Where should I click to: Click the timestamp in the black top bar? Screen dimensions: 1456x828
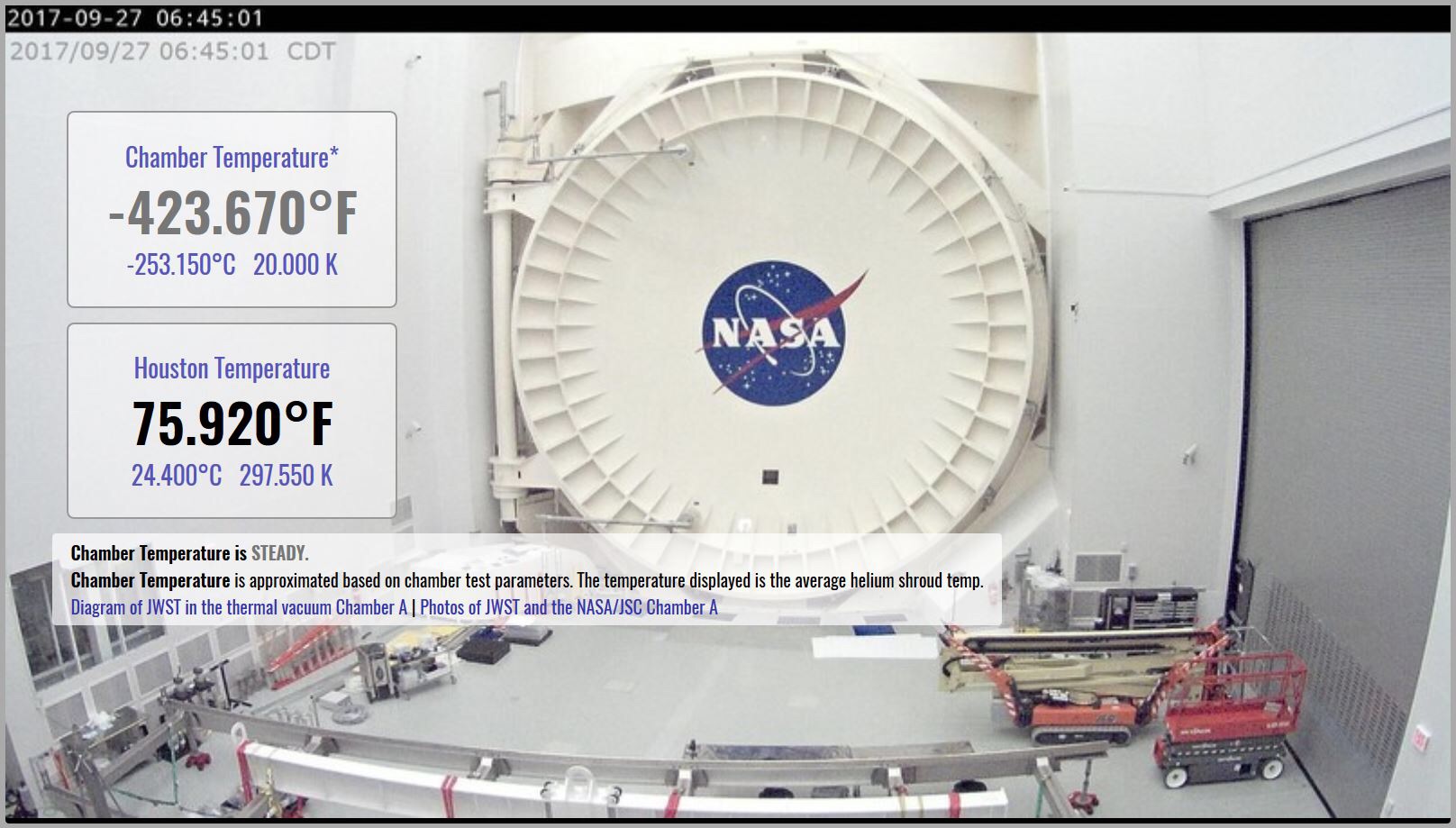tap(135, 18)
